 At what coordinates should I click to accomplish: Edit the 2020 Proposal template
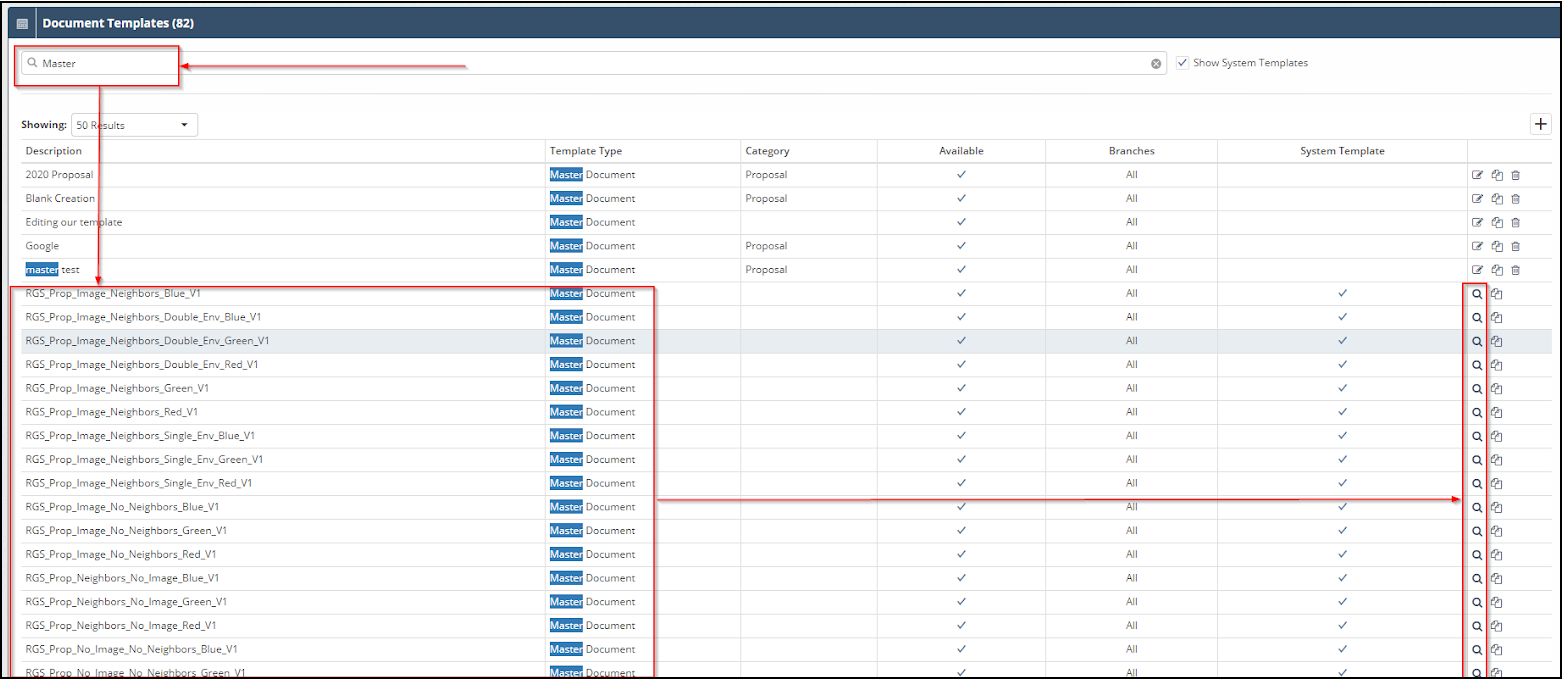pyautogui.click(x=1478, y=174)
